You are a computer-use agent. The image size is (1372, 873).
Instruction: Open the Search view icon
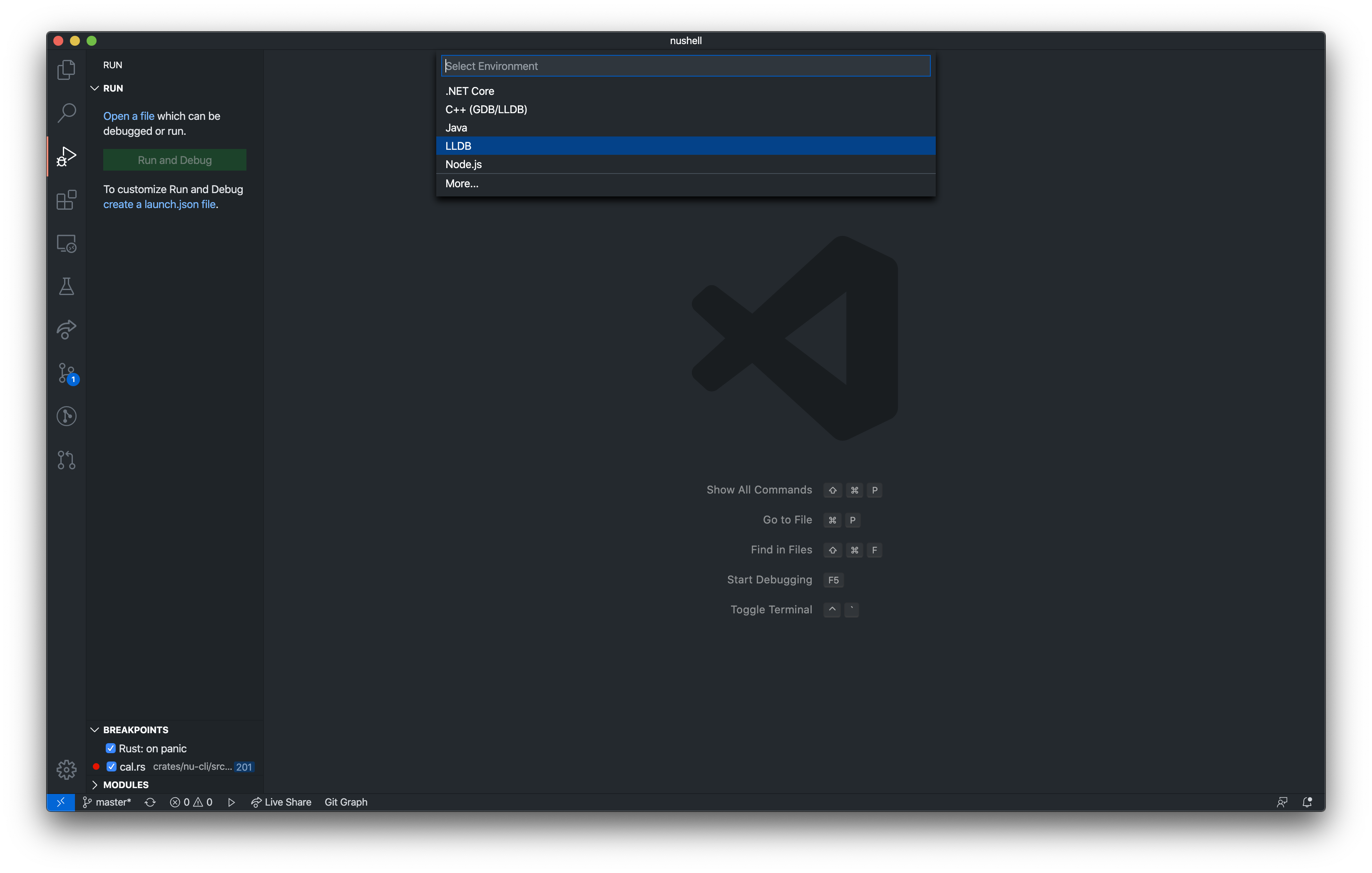(66, 113)
